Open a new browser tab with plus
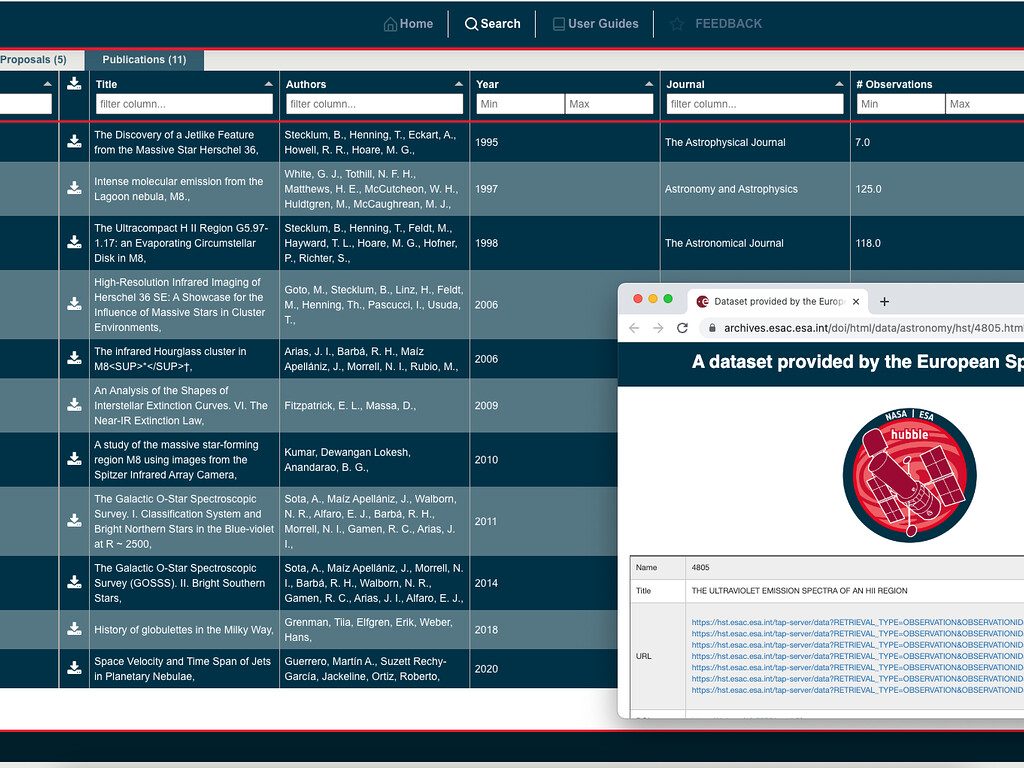 tap(884, 302)
